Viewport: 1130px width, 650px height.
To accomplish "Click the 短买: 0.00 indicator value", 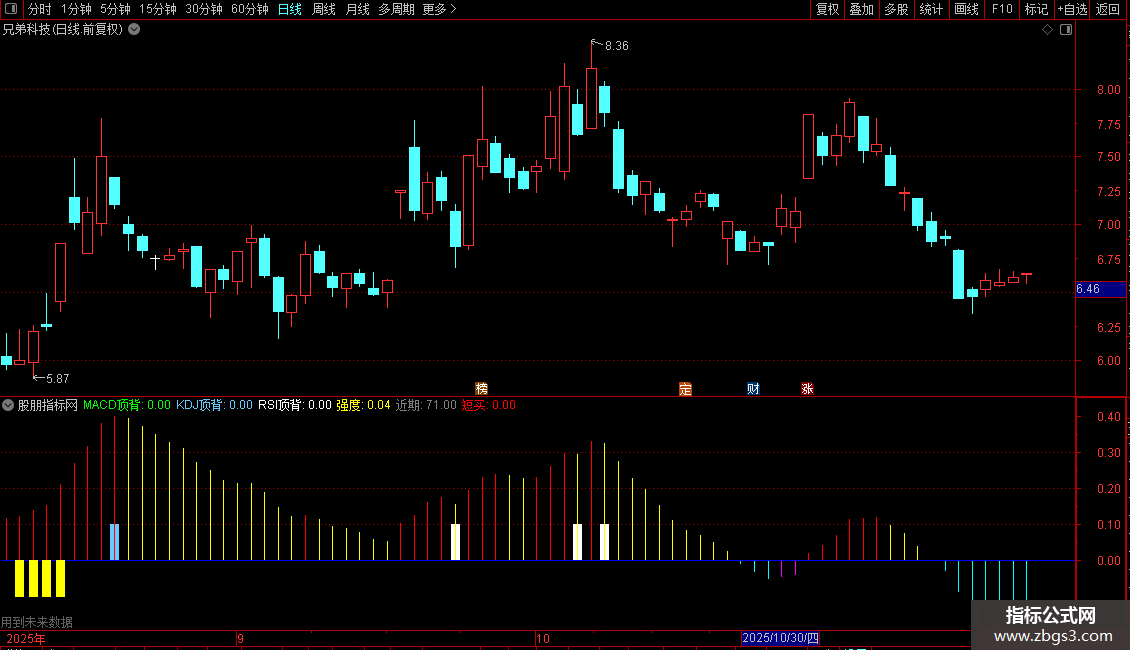I will (489, 405).
